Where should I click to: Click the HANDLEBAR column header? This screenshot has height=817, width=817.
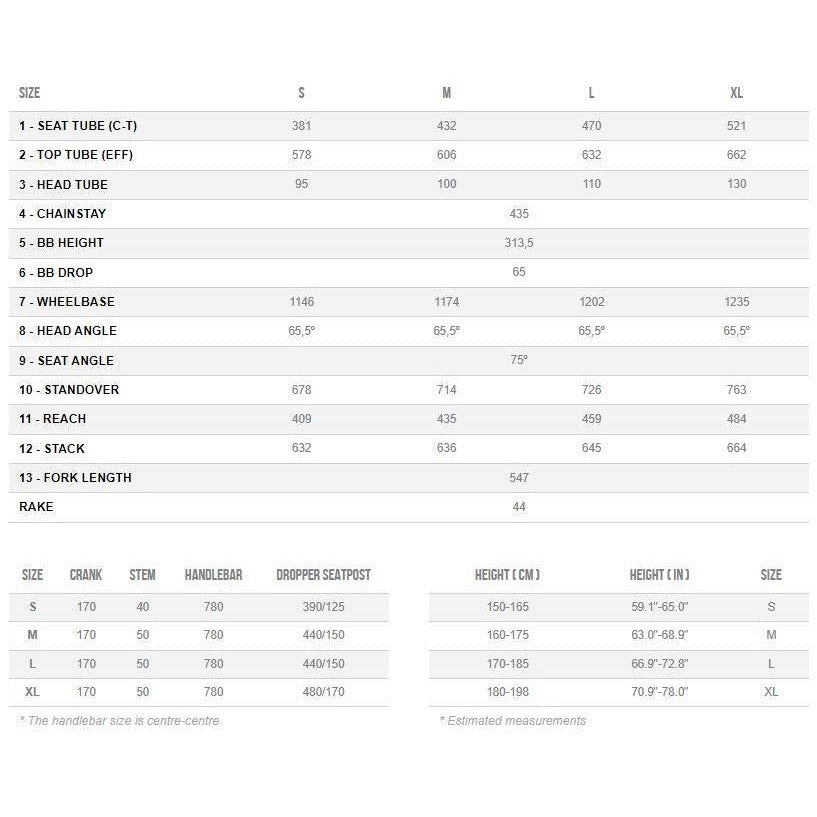(213, 575)
